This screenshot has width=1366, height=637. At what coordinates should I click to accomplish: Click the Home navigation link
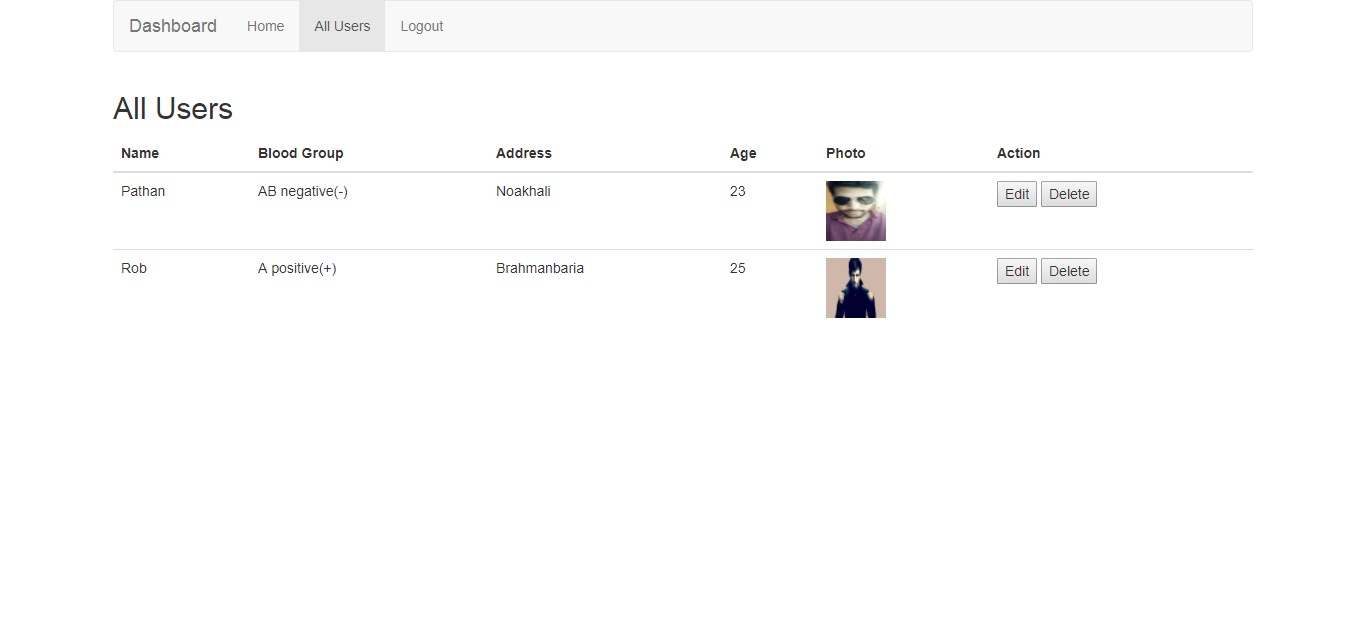coord(265,26)
